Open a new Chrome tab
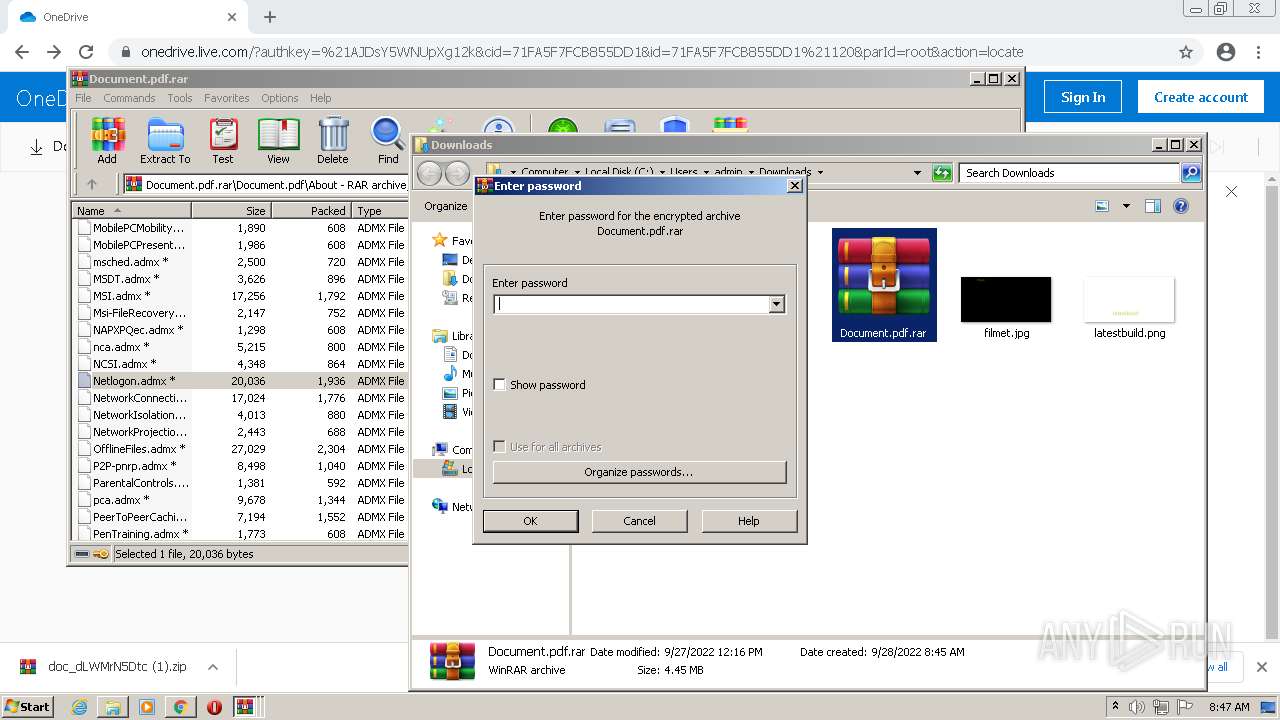1280x720 pixels. tap(270, 17)
